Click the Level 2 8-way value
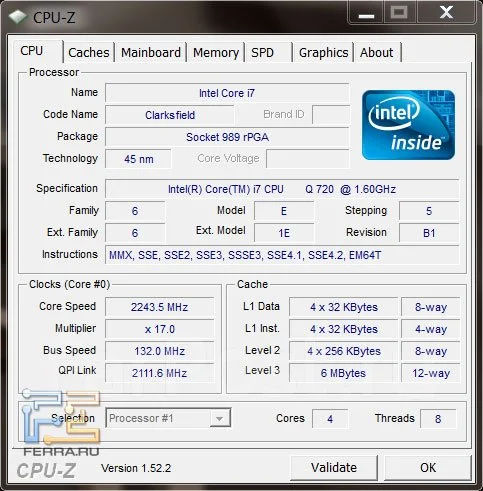 (x=431, y=351)
